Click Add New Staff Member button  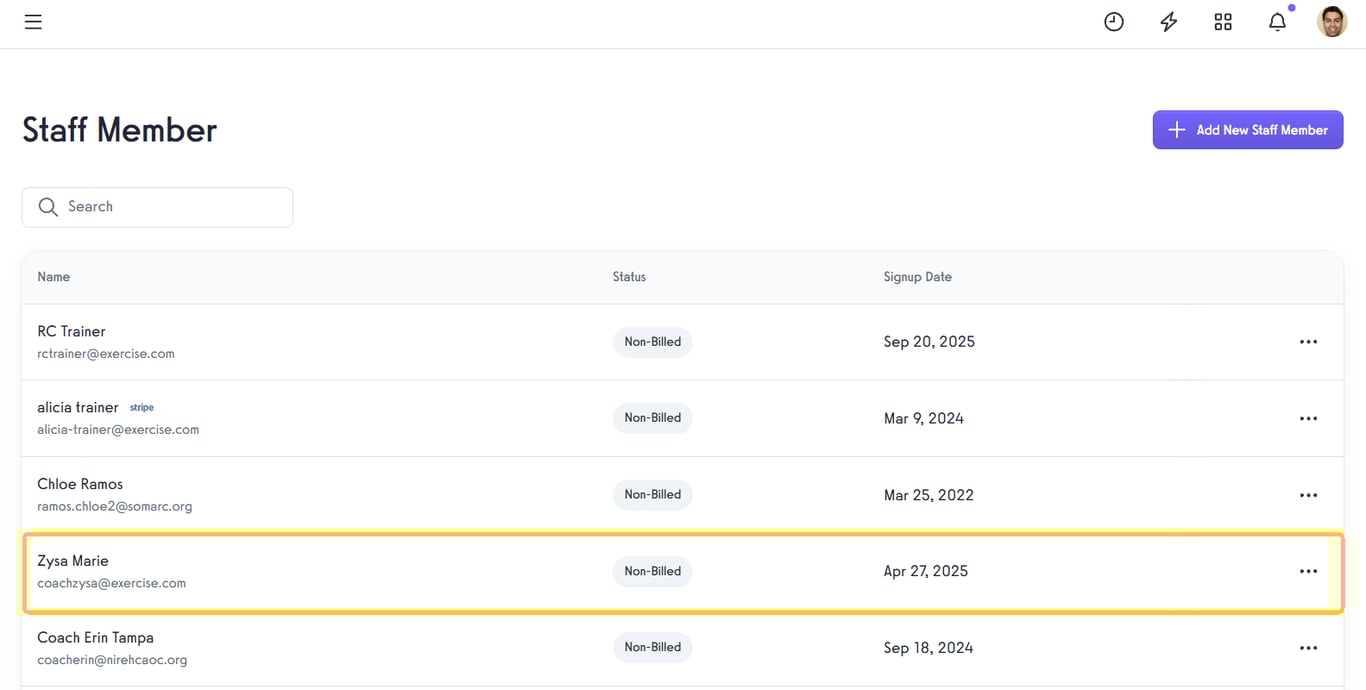click(x=1247, y=130)
